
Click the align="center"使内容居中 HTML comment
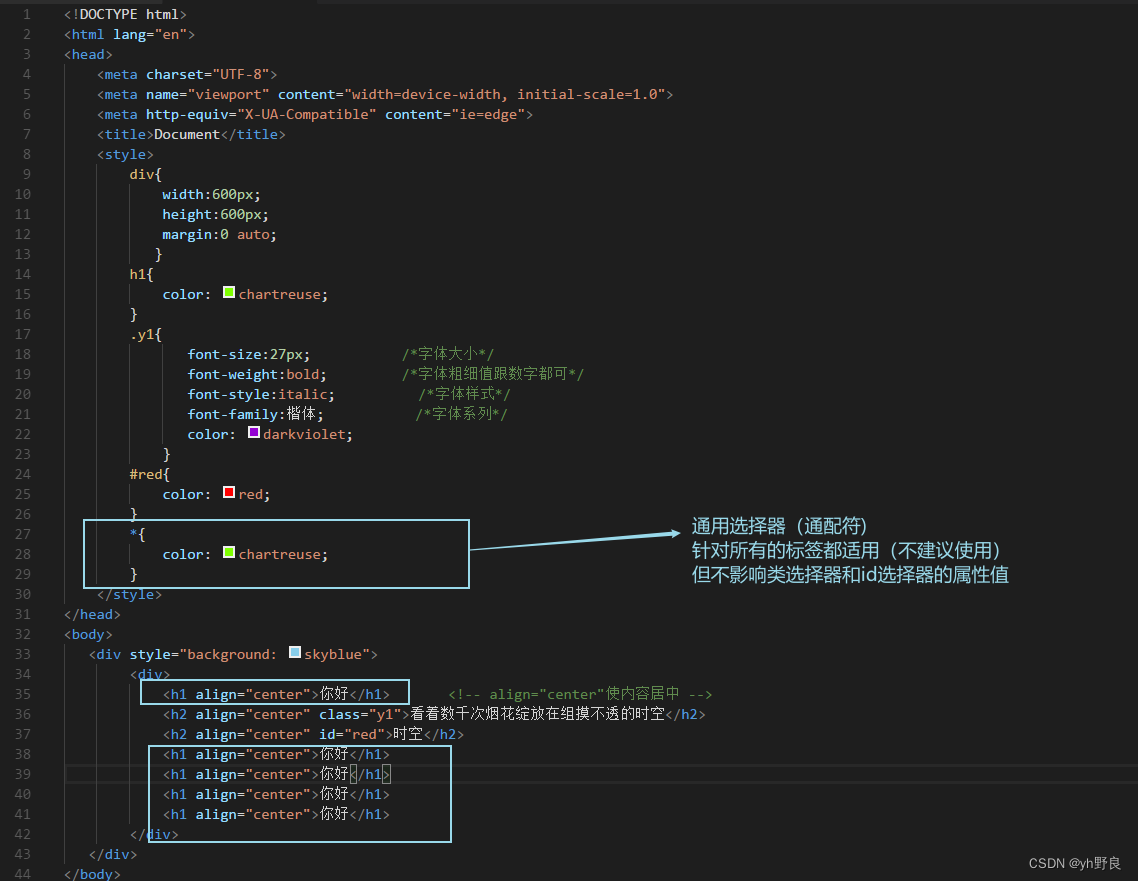pyautogui.click(x=580, y=694)
